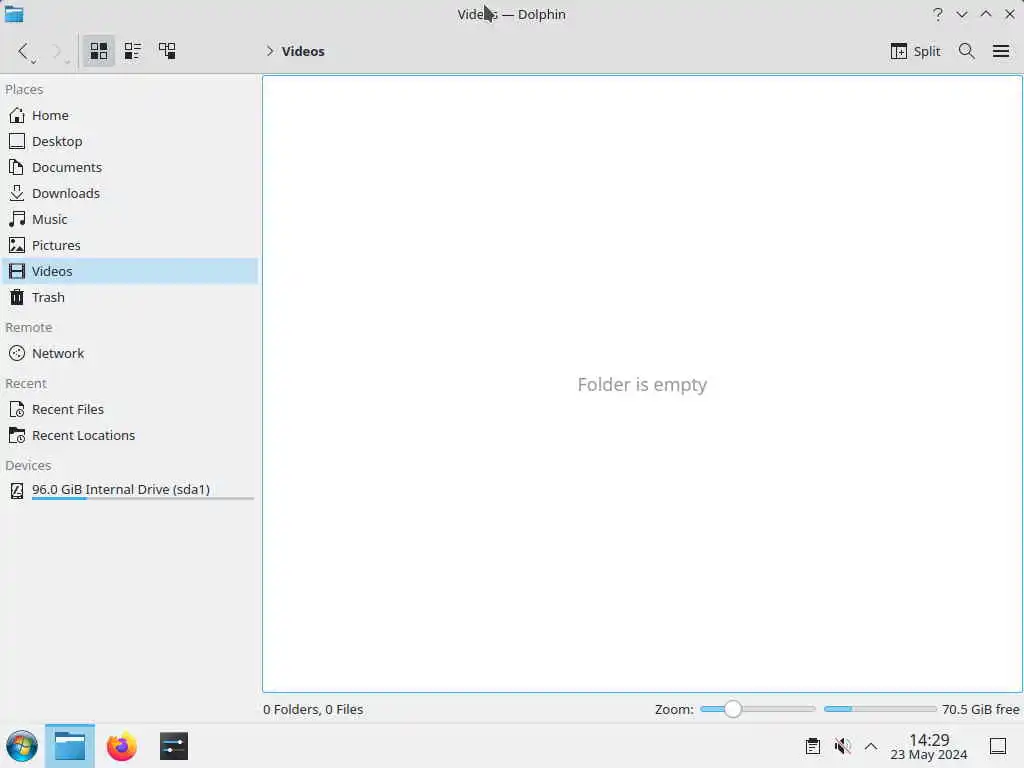Open Home in Places
The image size is (1024, 768).
click(x=129, y=115)
